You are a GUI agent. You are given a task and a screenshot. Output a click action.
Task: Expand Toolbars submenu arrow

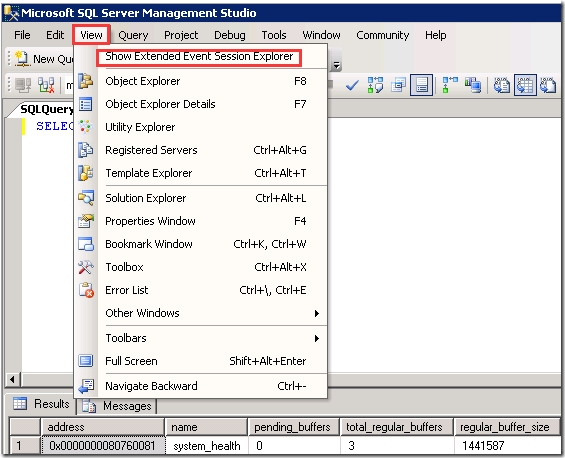(317, 338)
